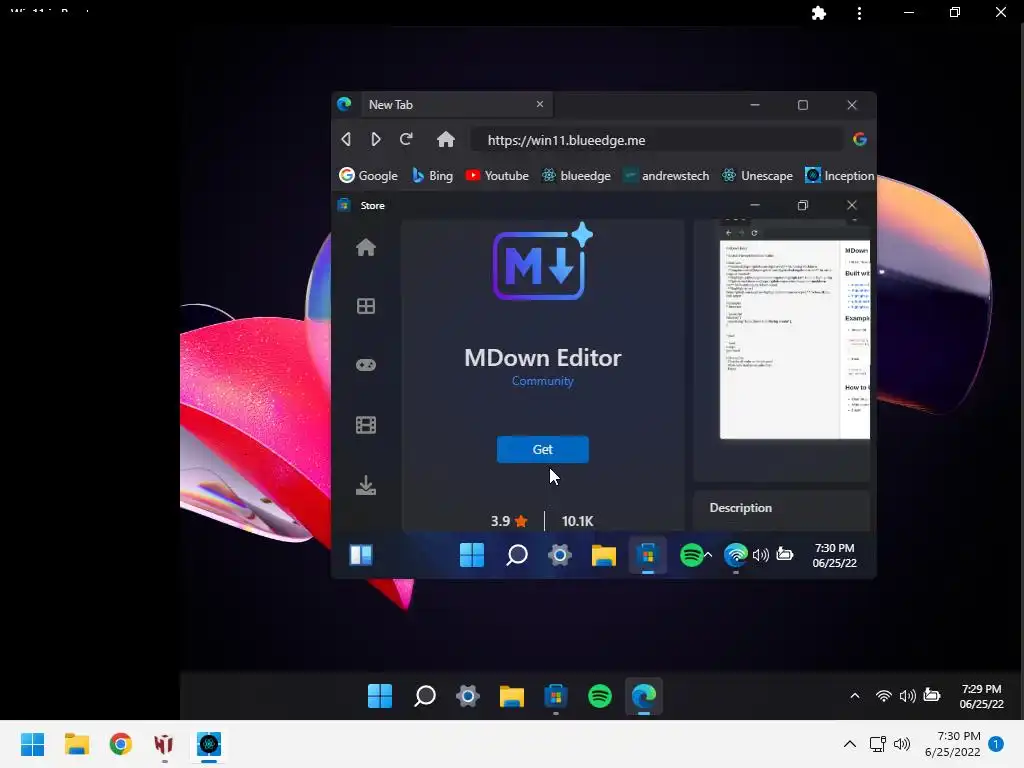Open Spotify in the innermost taskbar

[692, 555]
